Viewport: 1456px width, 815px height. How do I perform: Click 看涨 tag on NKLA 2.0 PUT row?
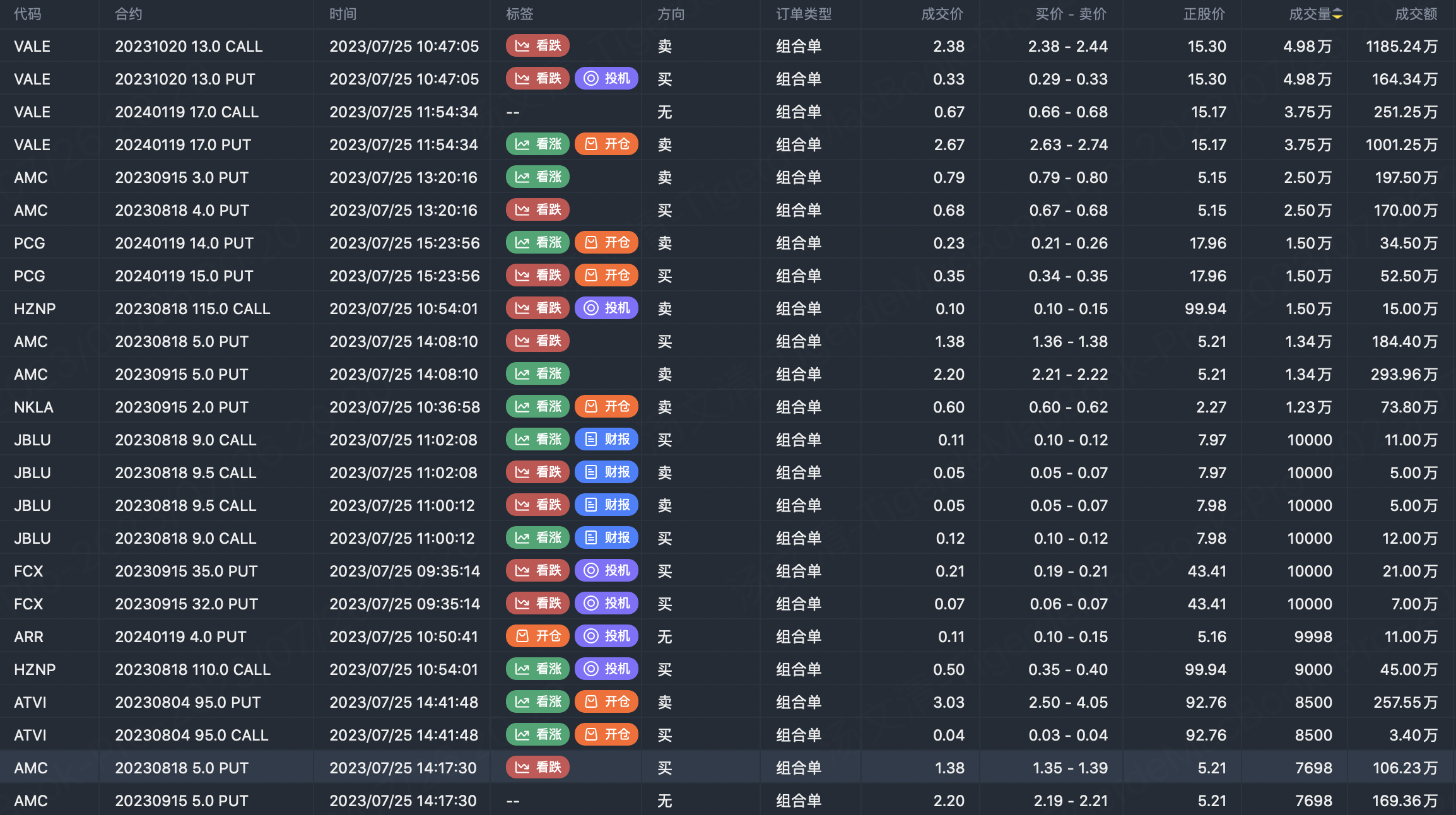click(x=537, y=406)
